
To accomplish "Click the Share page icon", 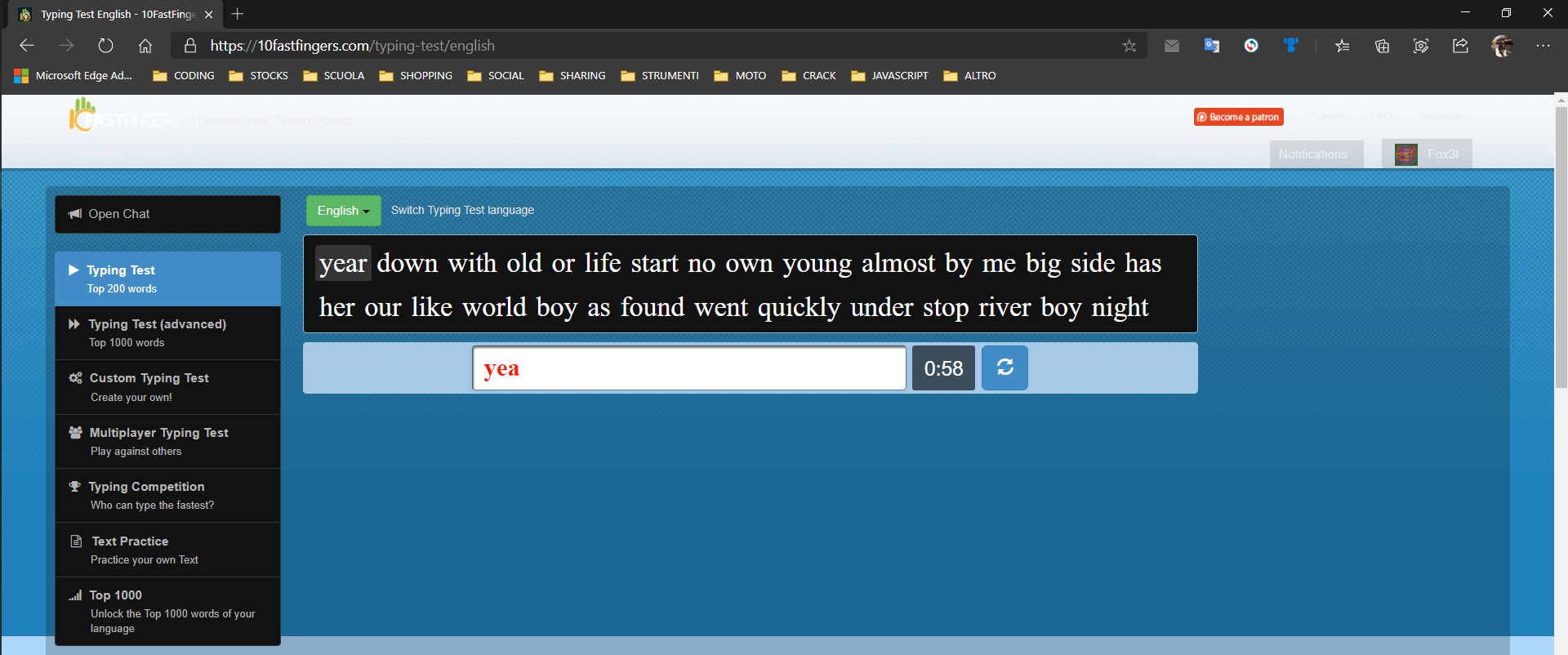I will tap(1460, 46).
